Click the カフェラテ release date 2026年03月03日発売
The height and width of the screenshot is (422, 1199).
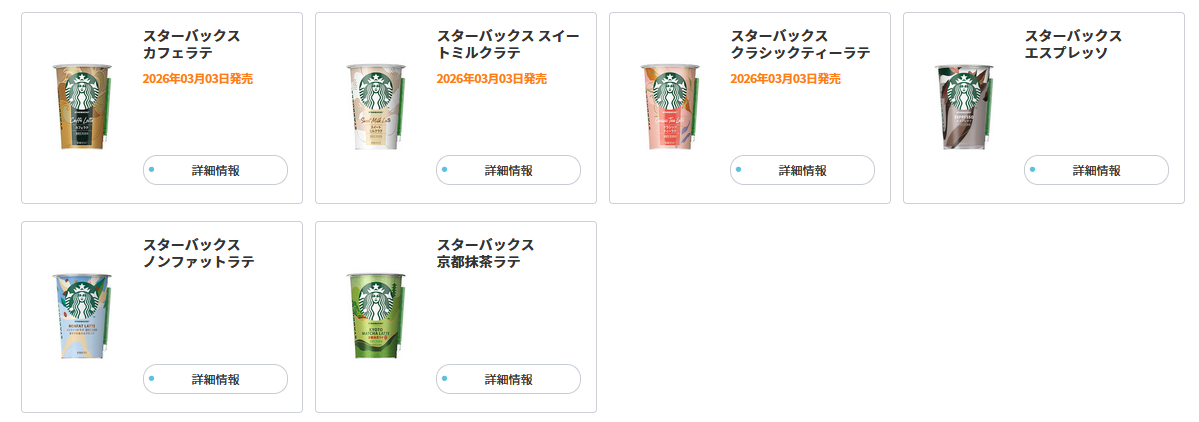(x=198, y=79)
